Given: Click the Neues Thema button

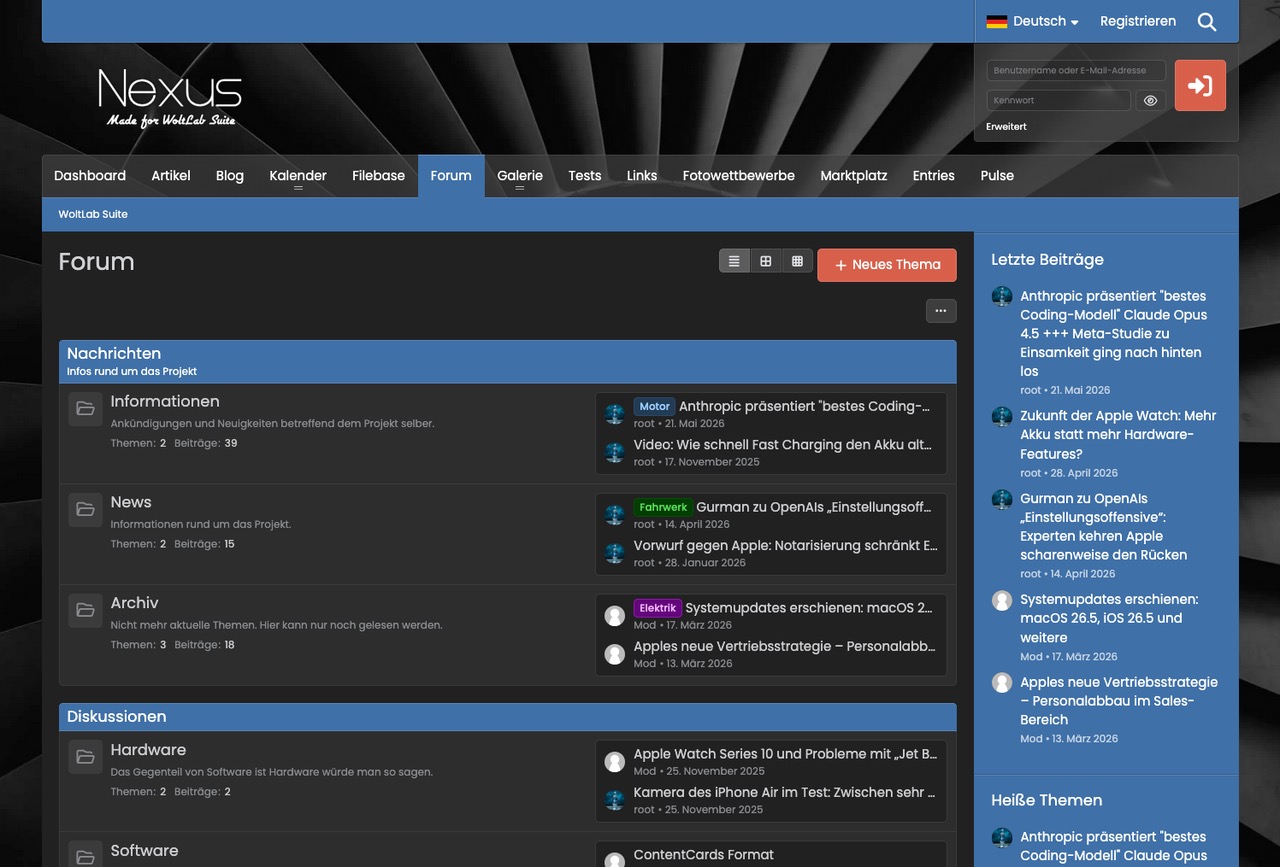Looking at the screenshot, I should click(x=887, y=265).
